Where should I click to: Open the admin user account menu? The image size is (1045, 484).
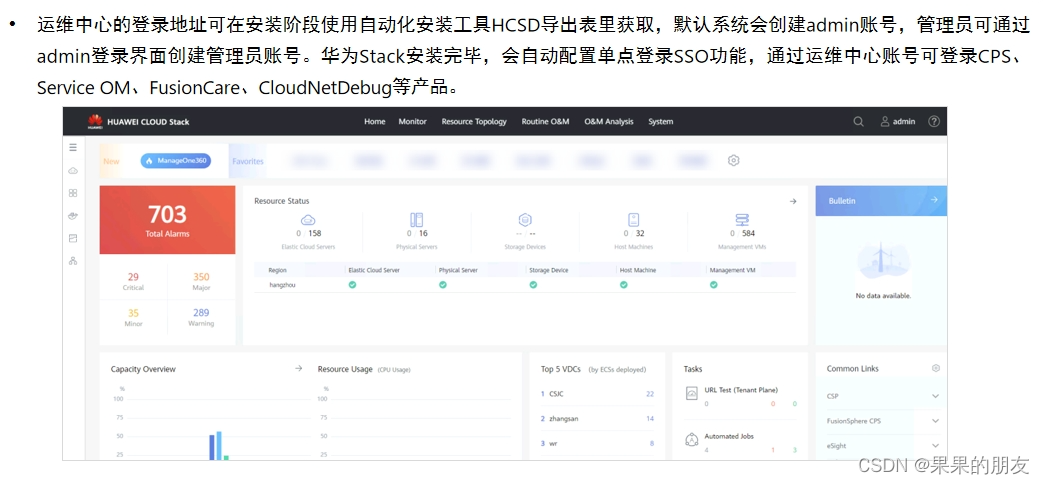tap(898, 121)
